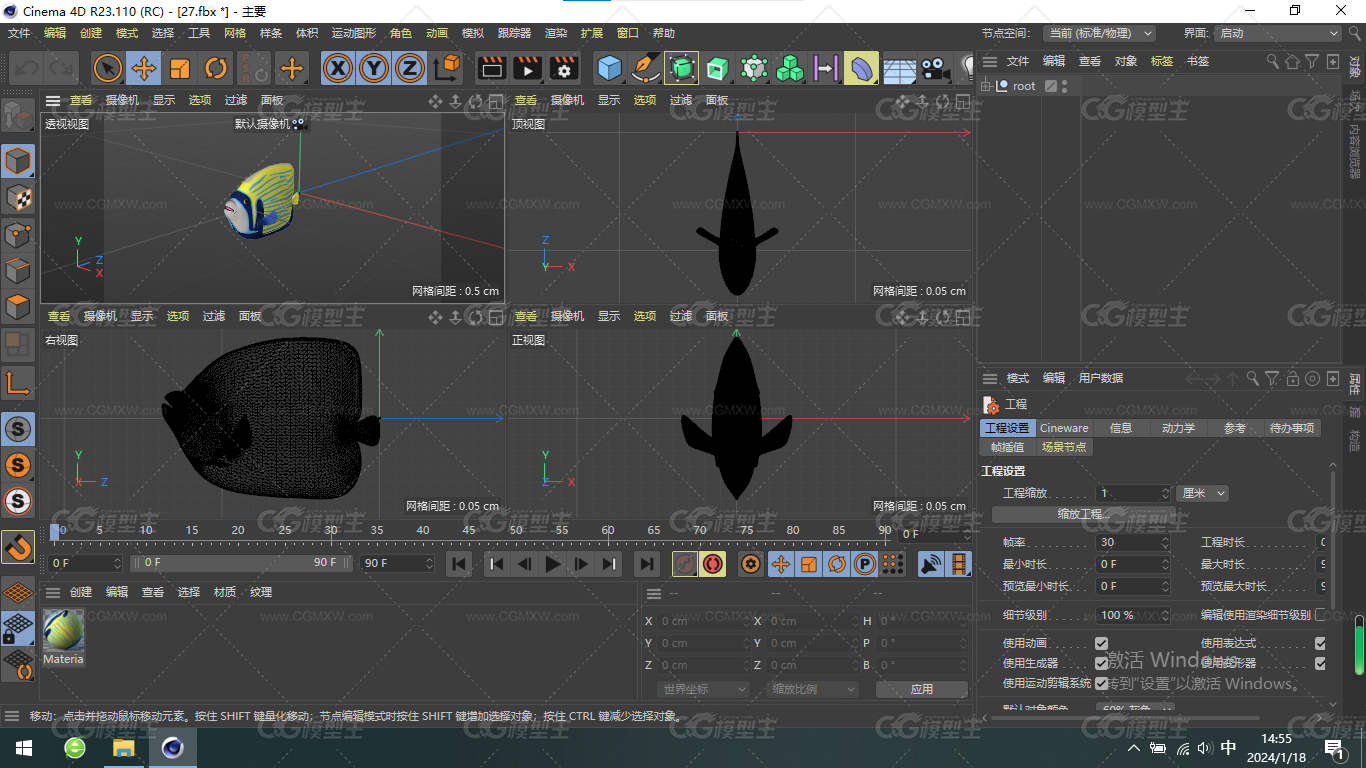Viewport: 1366px width, 768px height.
Task: Click the 缩放工程... button
Action: pos(1084,514)
